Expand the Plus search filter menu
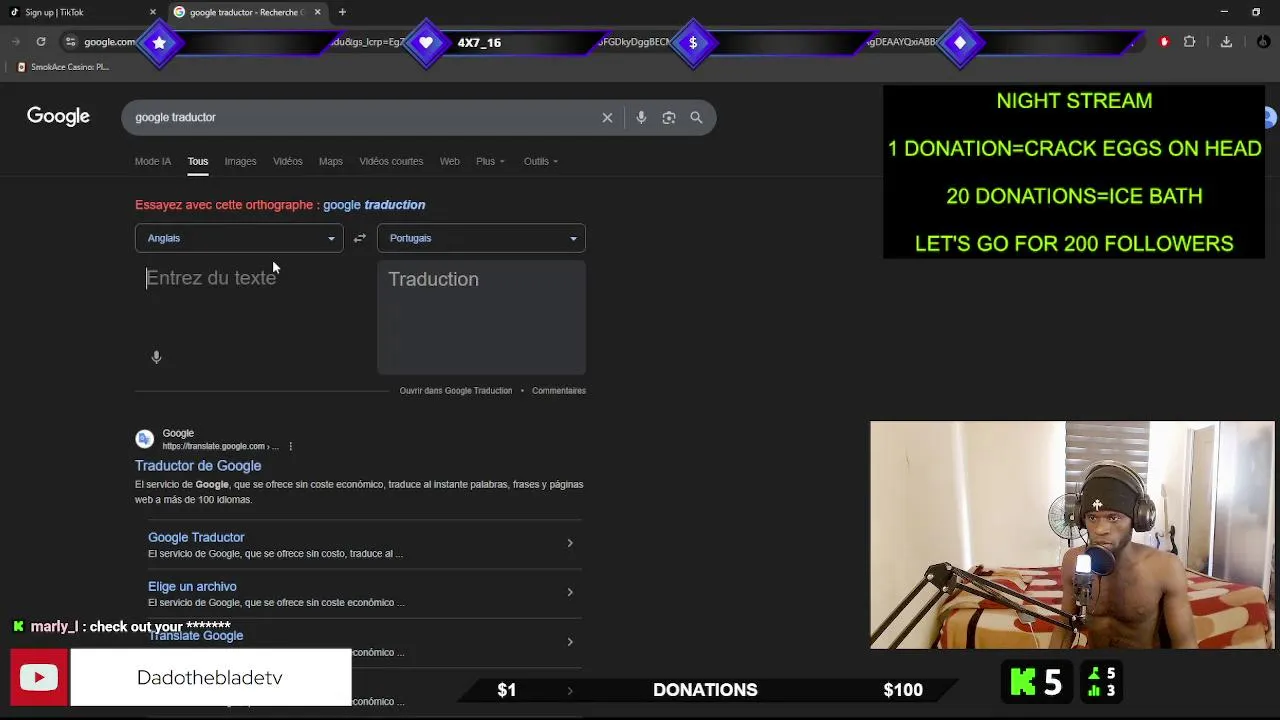1280x720 pixels. [x=490, y=161]
